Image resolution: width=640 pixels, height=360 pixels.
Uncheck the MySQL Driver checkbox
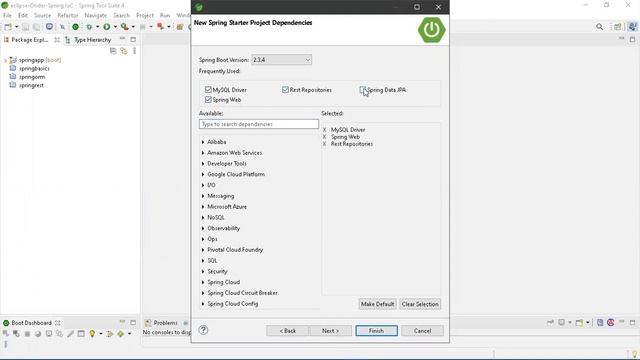pos(208,89)
